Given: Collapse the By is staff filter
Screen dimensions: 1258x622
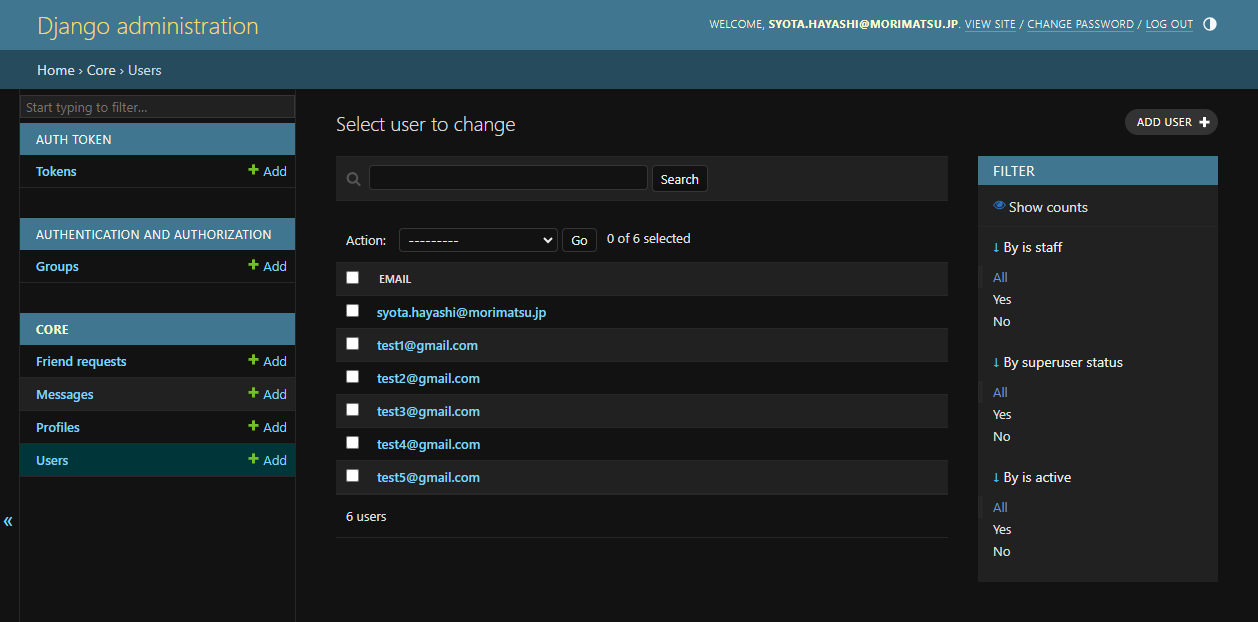Looking at the screenshot, I should click(x=1027, y=247).
